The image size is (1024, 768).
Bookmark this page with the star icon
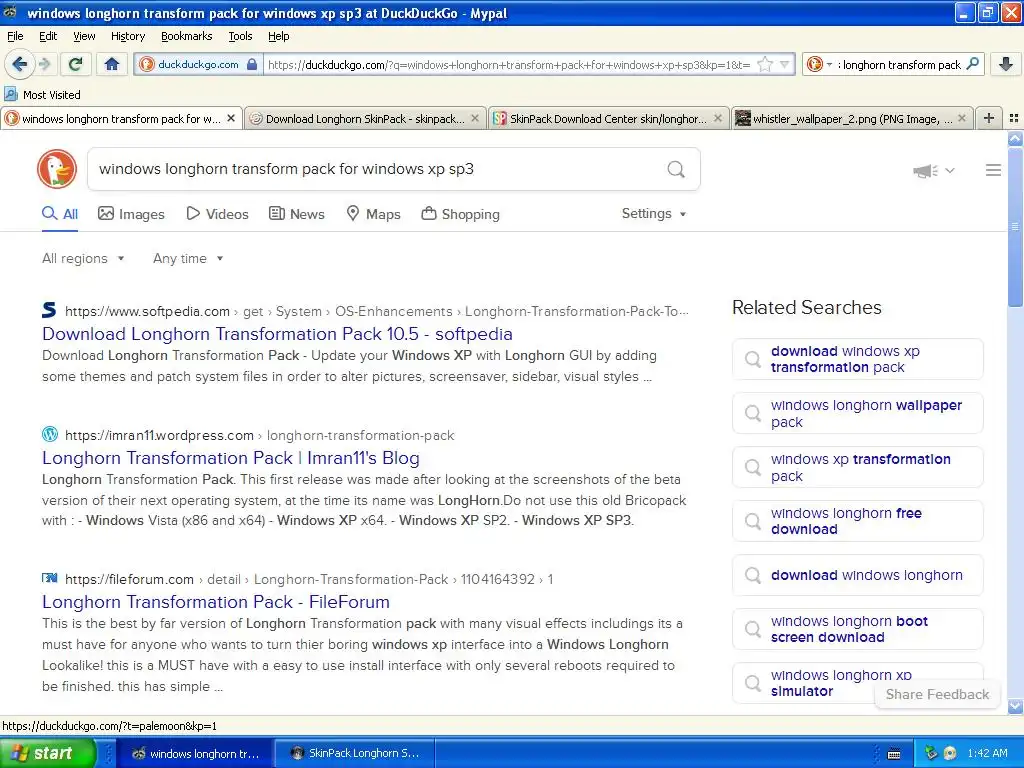pos(765,64)
